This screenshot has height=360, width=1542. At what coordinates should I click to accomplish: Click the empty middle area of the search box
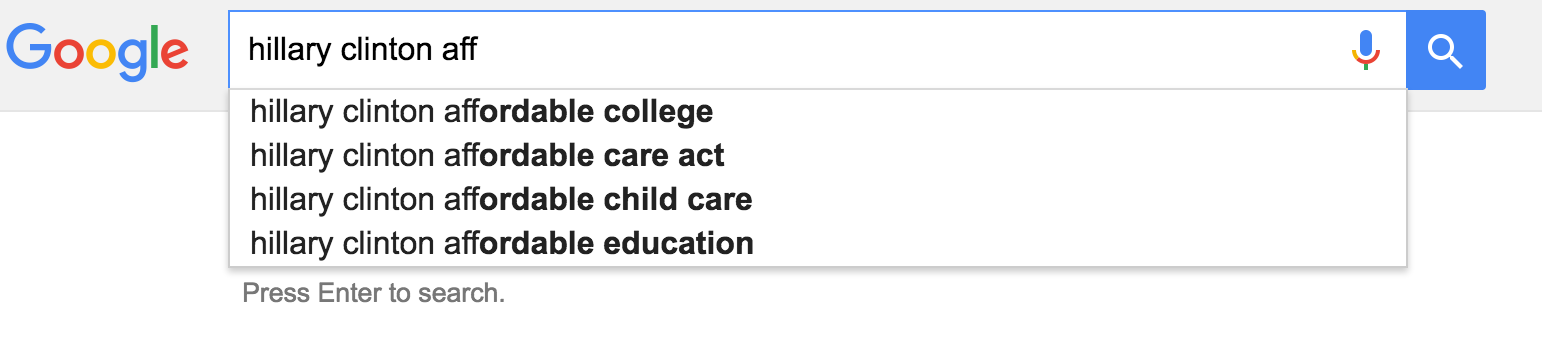click(900, 50)
